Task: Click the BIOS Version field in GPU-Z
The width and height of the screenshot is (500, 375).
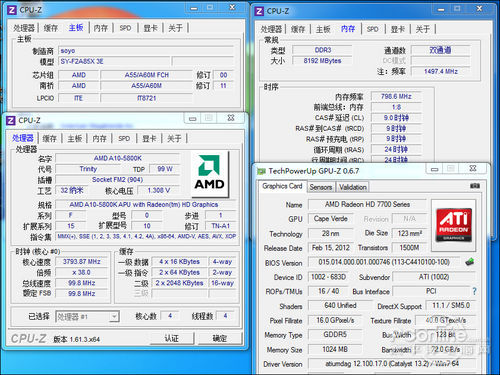Action: [x=384, y=262]
